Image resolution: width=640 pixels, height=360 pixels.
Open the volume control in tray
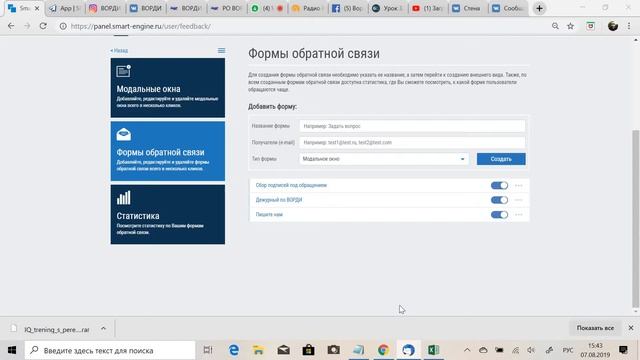coord(531,350)
